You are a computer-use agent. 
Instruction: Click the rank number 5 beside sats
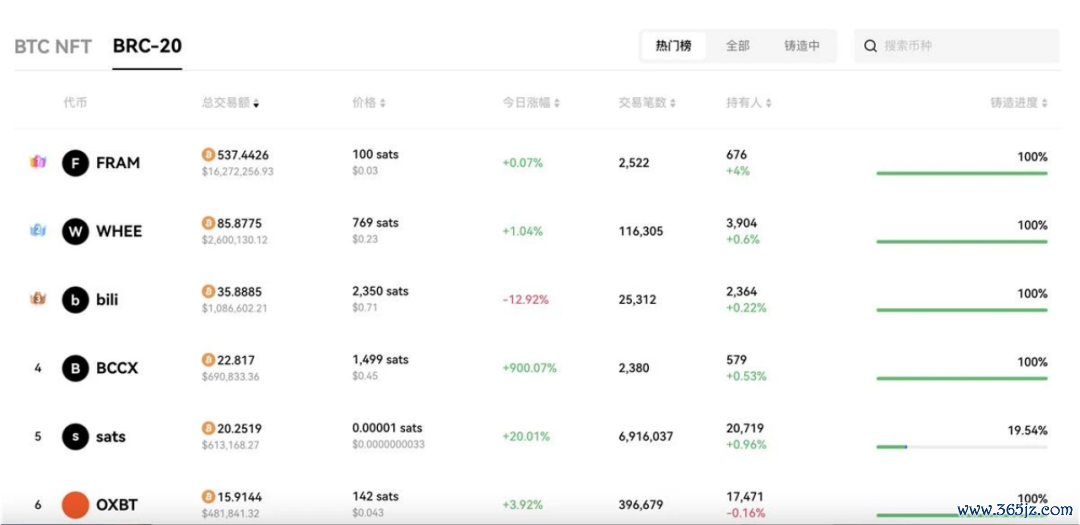[38, 437]
